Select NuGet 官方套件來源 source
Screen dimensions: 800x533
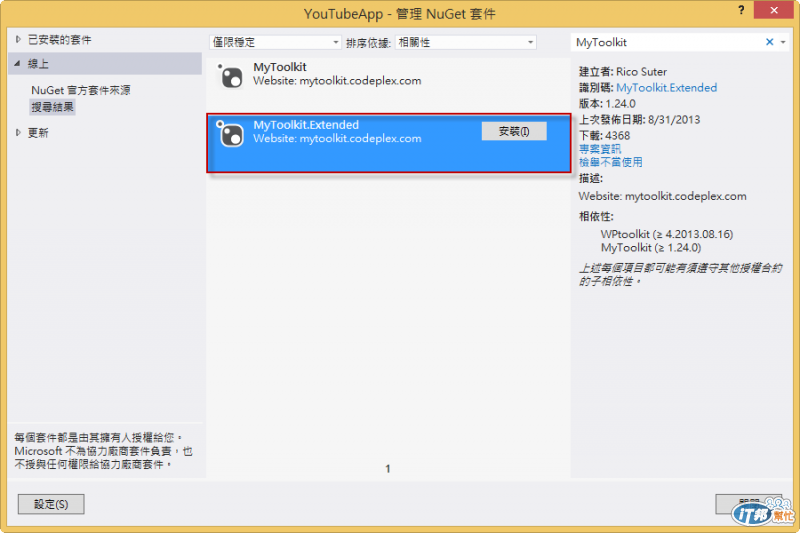coord(81,90)
